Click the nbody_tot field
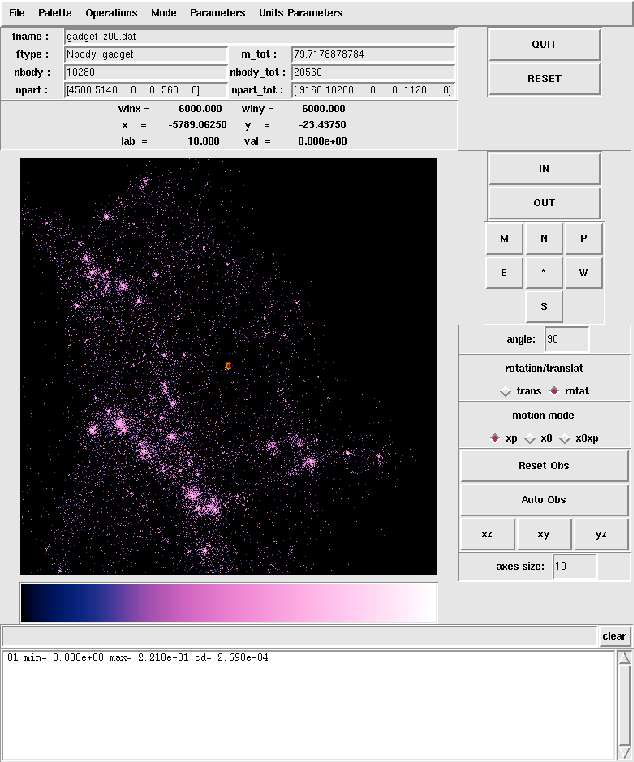 click(373, 72)
